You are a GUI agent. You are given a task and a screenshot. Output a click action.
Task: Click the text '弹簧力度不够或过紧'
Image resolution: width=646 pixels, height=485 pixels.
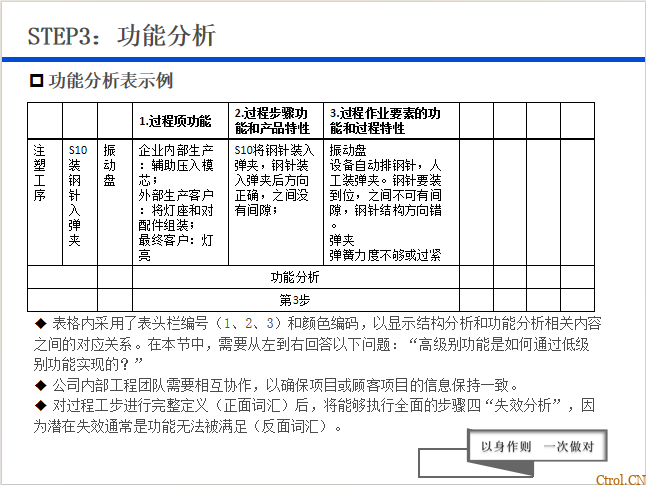(385, 255)
